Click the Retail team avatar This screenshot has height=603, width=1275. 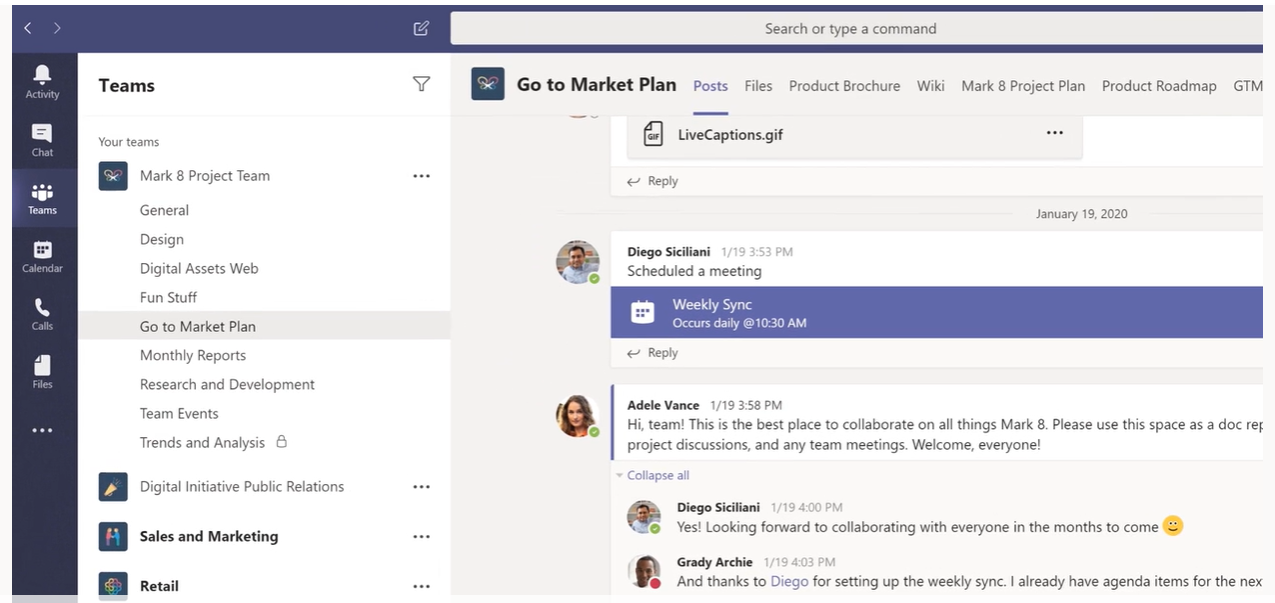(x=113, y=586)
